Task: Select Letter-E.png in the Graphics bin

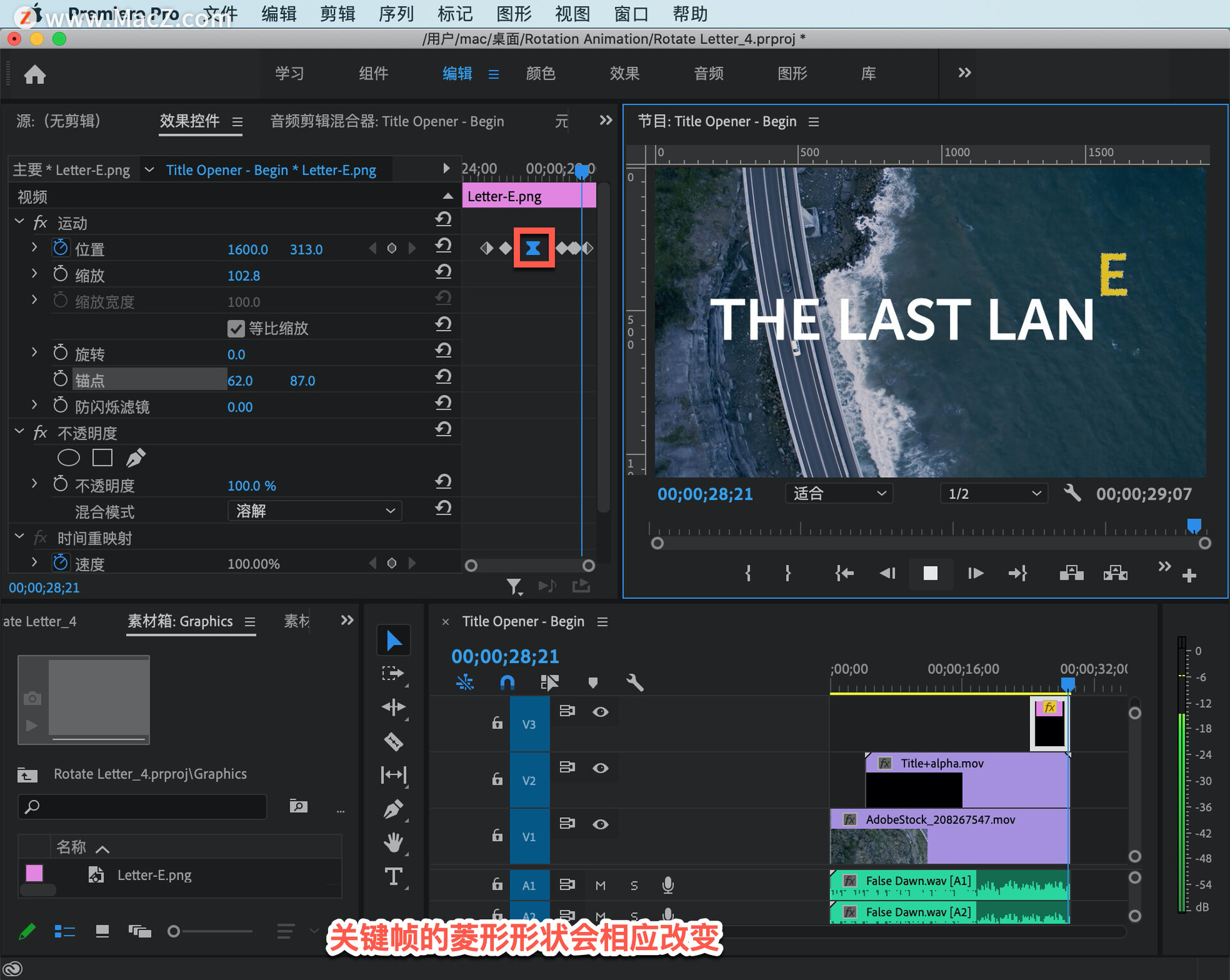Action: [154, 875]
